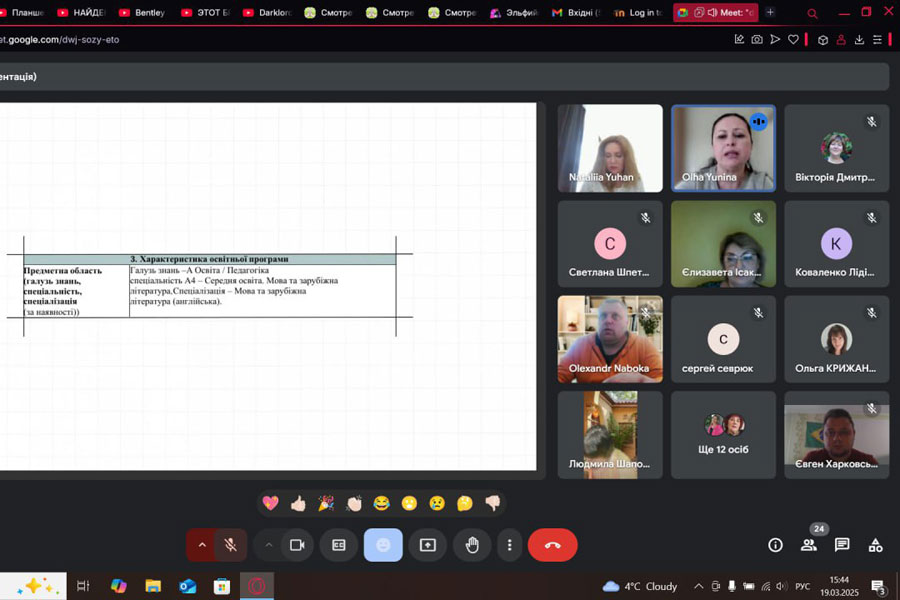Image resolution: width=900 pixels, height=600 pixels.
Task: Add page to bookmarks heart icon
Action: (793, 40)
